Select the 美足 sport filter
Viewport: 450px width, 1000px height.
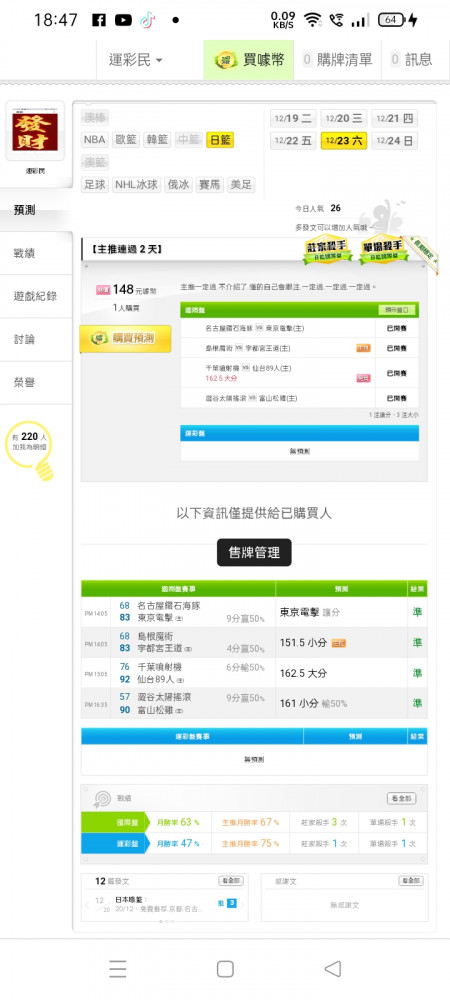click(241, 185)
